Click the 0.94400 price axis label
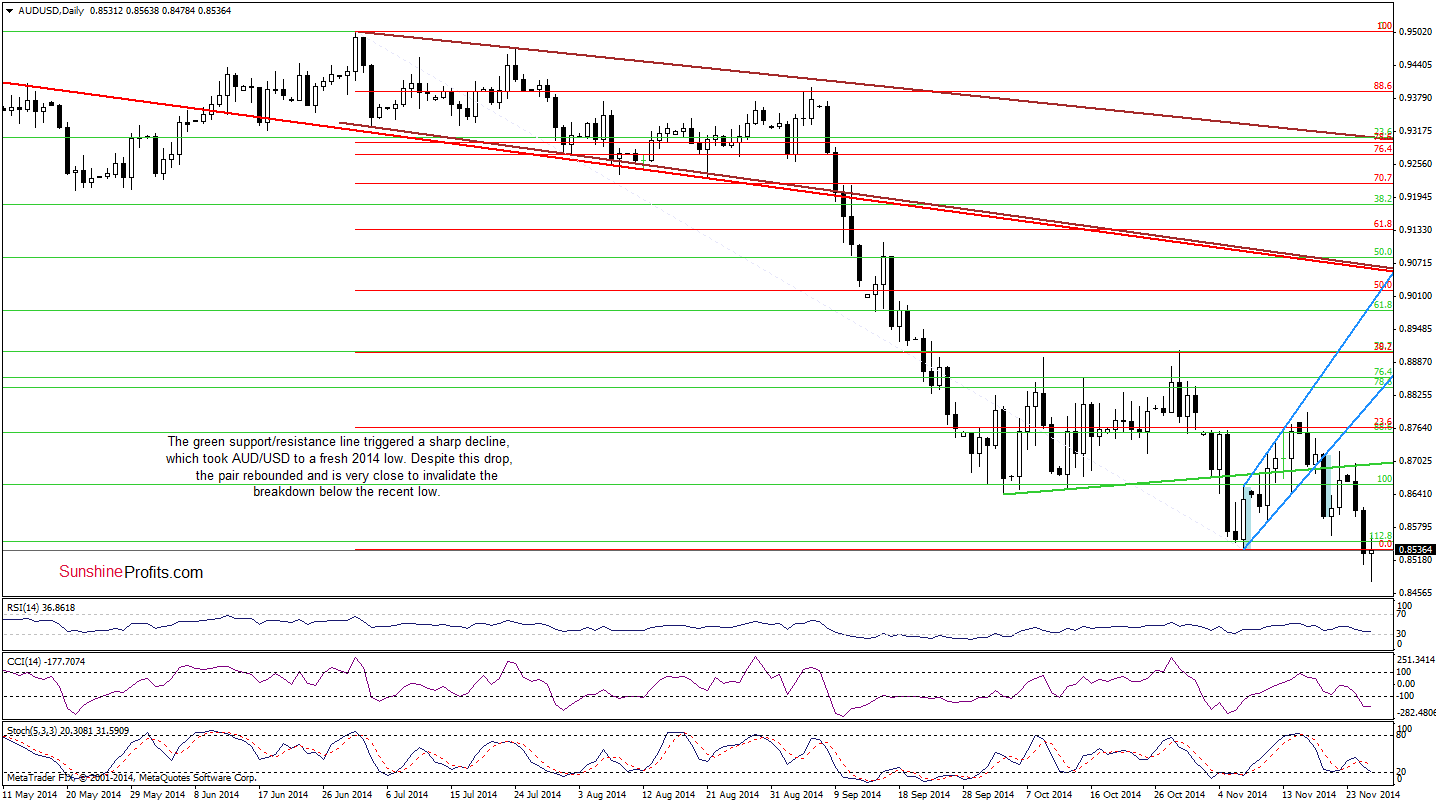The height and width of the screenshot is (803, 1436). [x=1416, y=65]
